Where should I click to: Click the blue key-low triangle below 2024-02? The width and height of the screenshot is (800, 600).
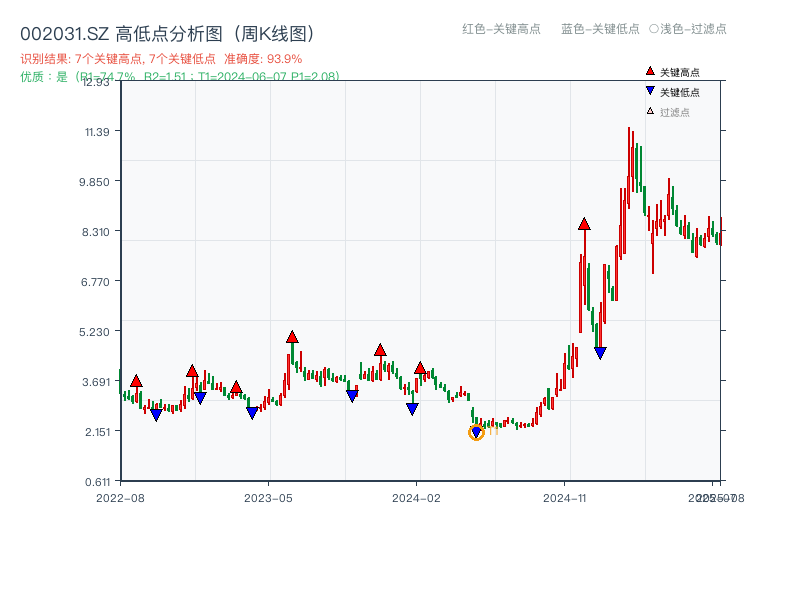[411, 407]
